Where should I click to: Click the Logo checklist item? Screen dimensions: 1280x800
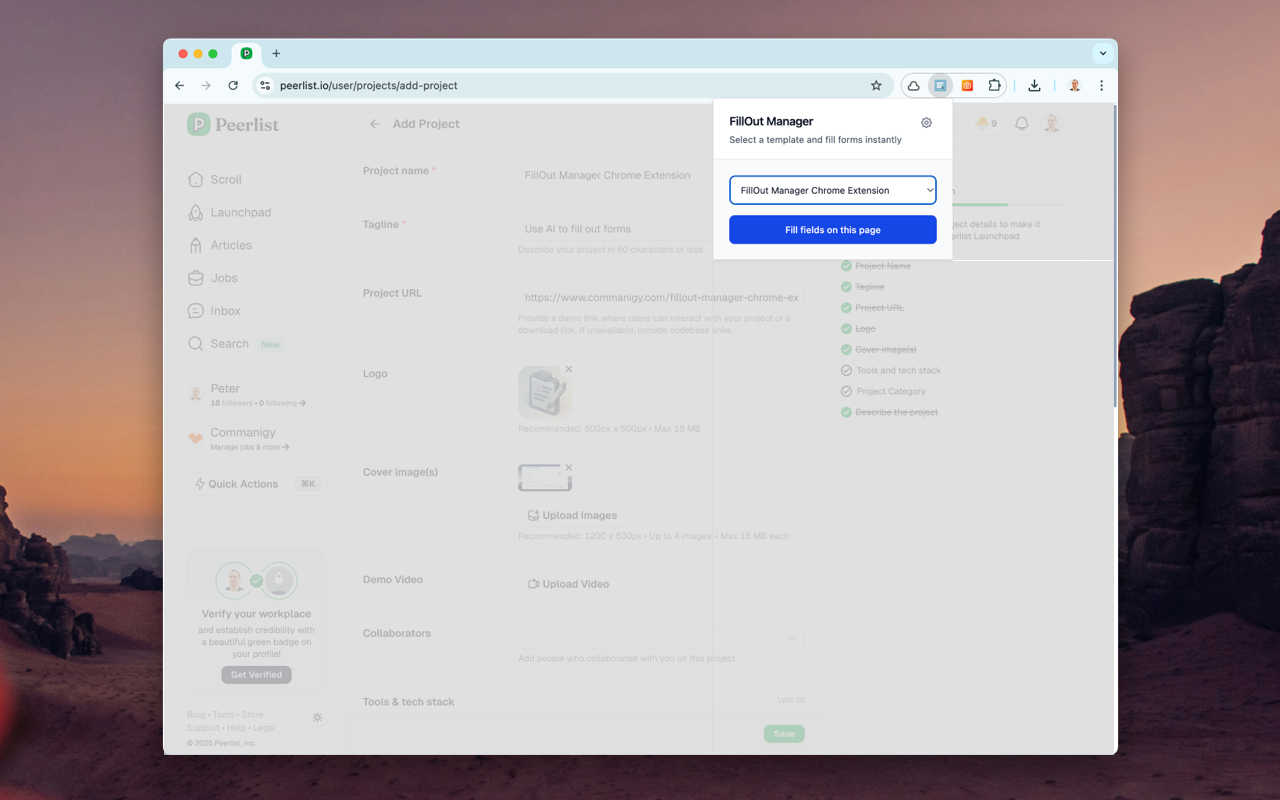click(858, 329)
